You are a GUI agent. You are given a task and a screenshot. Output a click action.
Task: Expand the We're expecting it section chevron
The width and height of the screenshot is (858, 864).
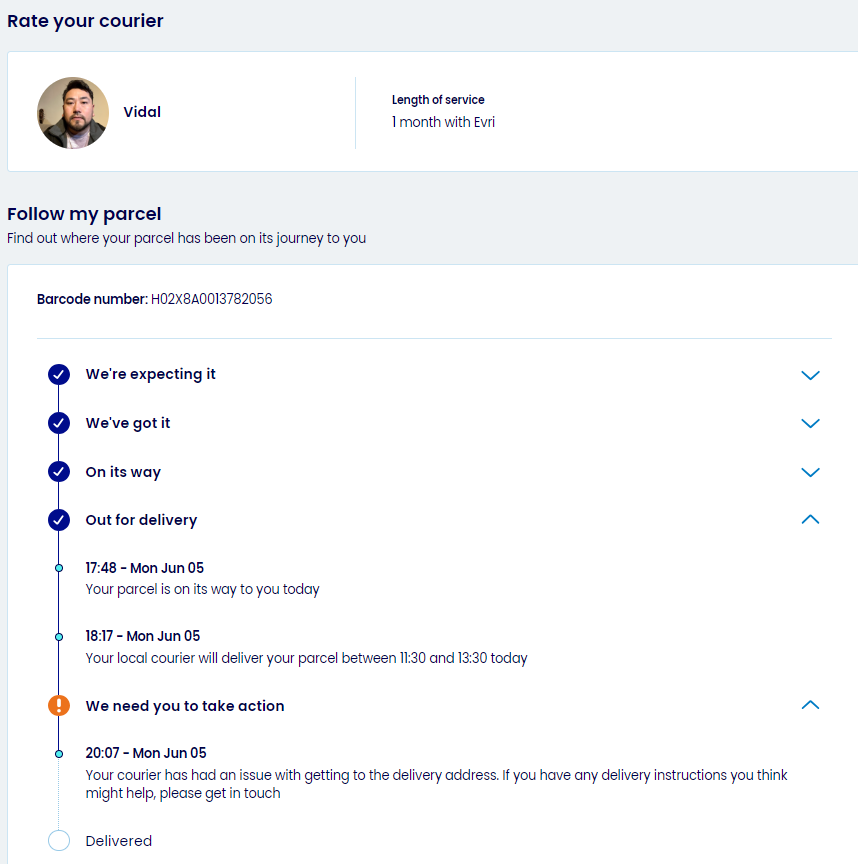point(810,375)
